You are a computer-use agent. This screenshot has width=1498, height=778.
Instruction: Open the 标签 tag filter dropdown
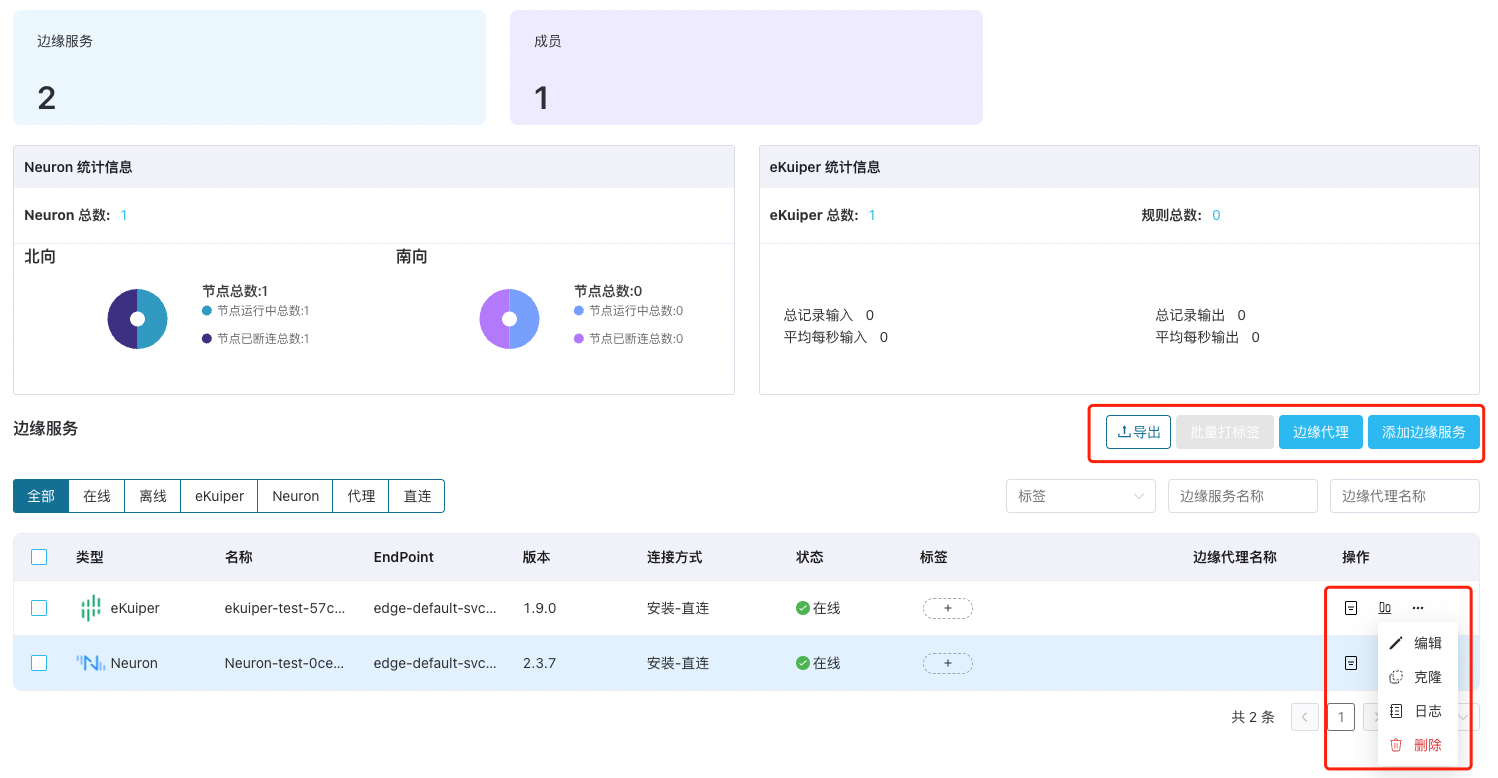click(x=1080, y=495)
